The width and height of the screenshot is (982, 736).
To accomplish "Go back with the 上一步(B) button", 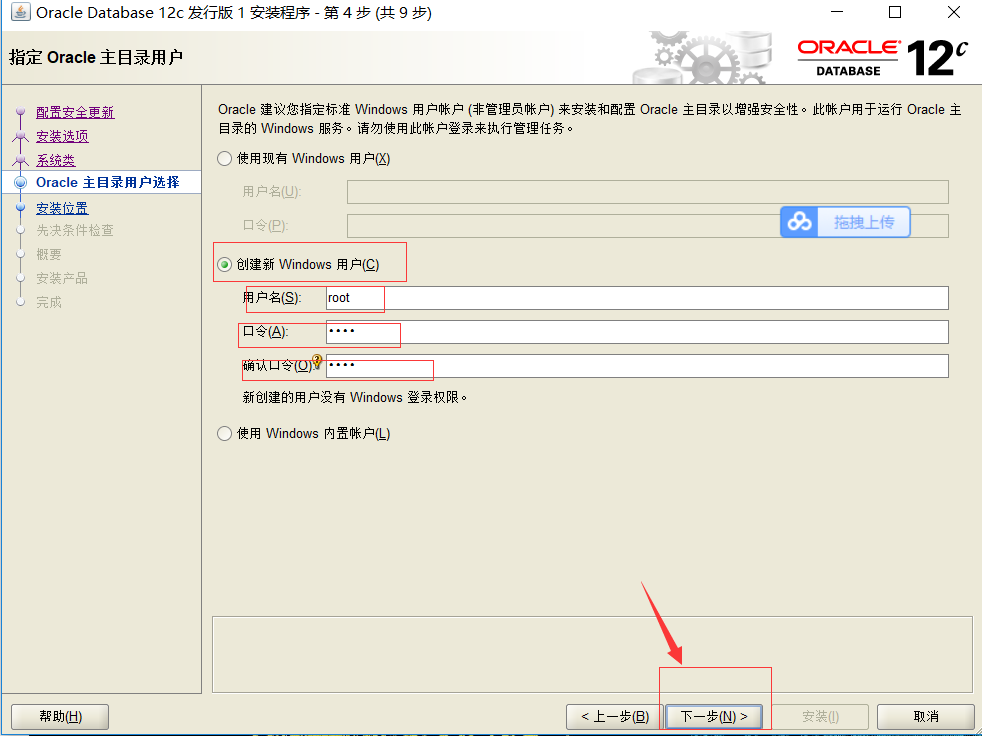I will pyautogui.click(x=614, y=717).
